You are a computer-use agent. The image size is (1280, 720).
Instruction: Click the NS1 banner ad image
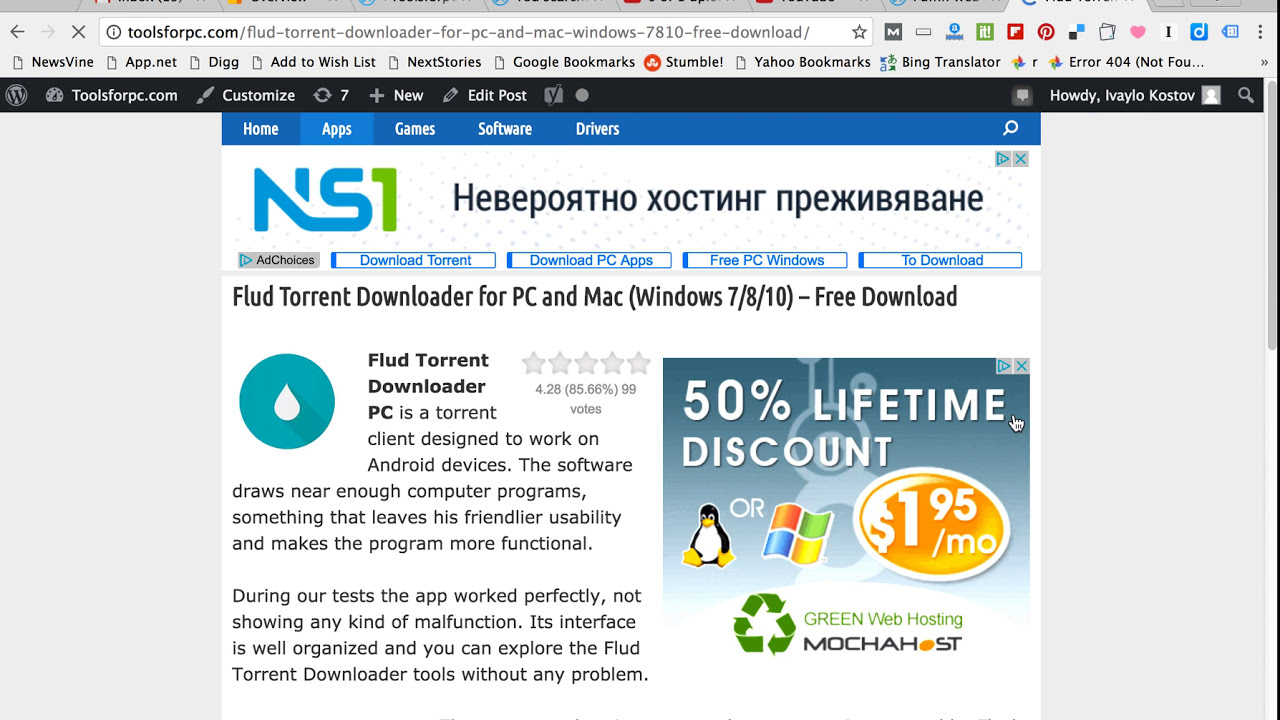[631, 199]
